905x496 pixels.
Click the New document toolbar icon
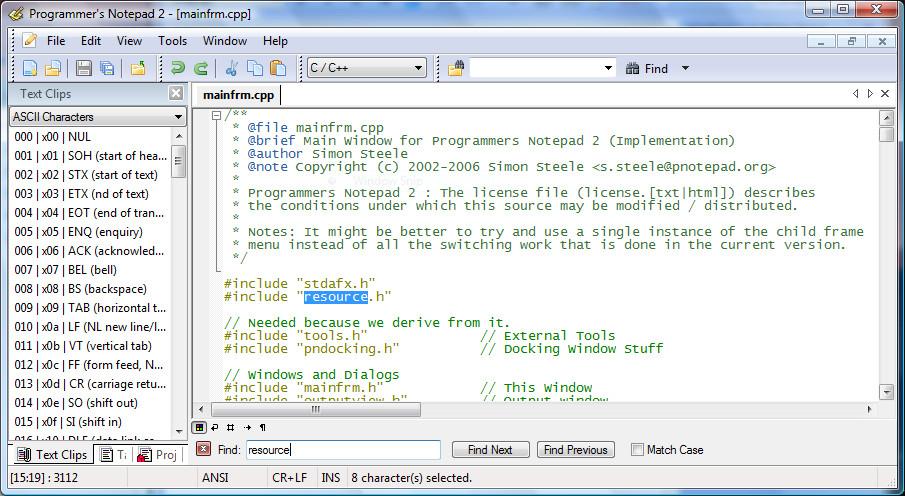29,68
